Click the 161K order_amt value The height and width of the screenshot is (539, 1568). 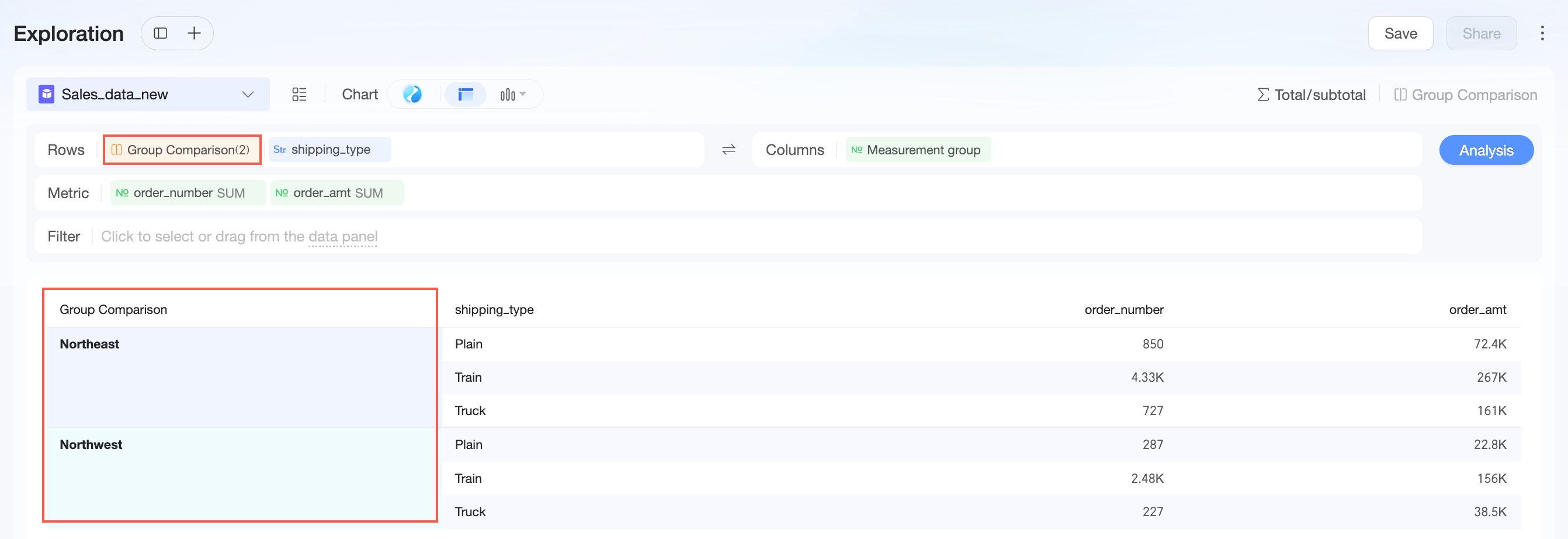click(1491, 411)
